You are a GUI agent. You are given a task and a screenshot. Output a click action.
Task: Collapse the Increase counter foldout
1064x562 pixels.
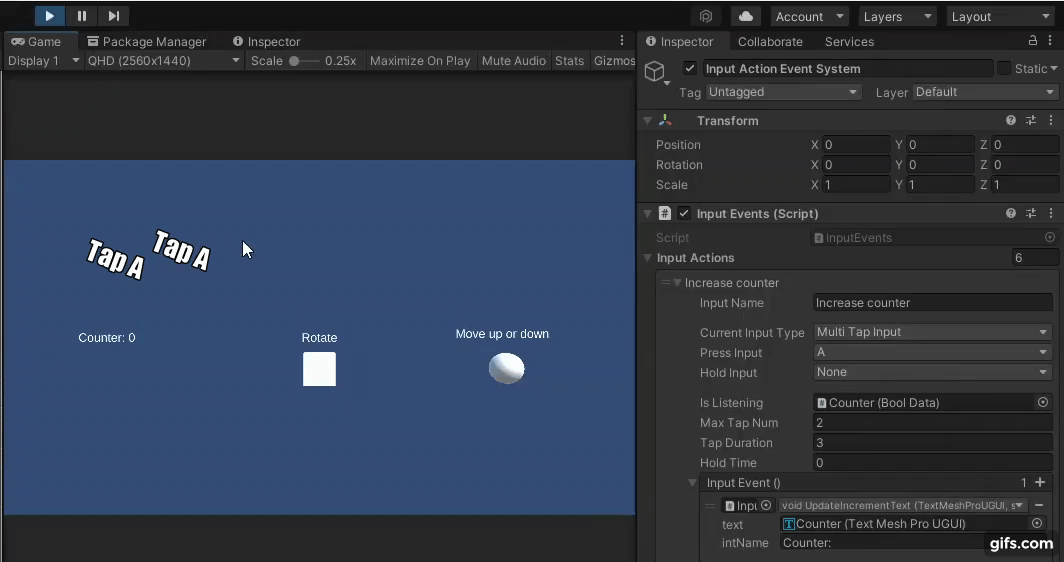point(677,283)
